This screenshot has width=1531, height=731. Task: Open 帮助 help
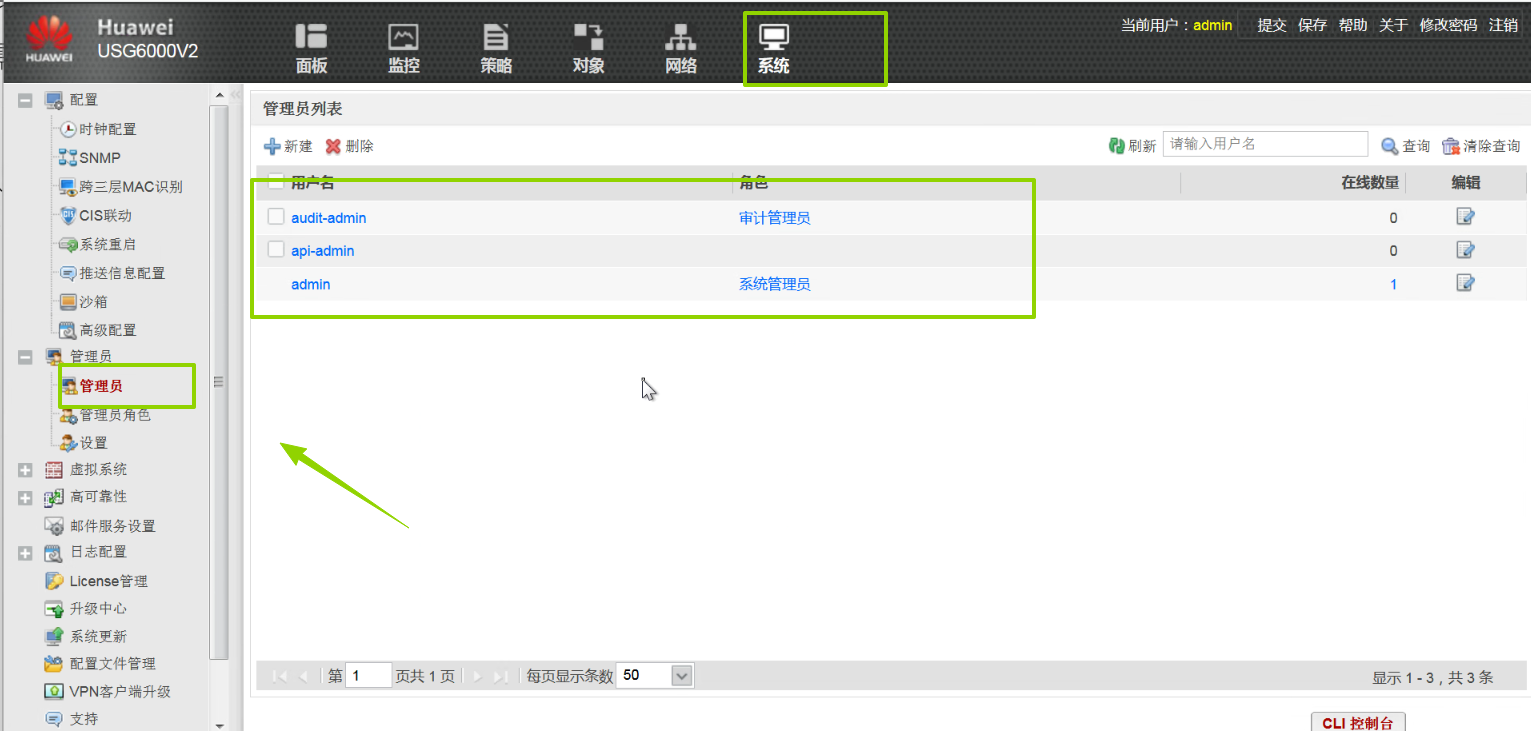(x=1353, y=25)
